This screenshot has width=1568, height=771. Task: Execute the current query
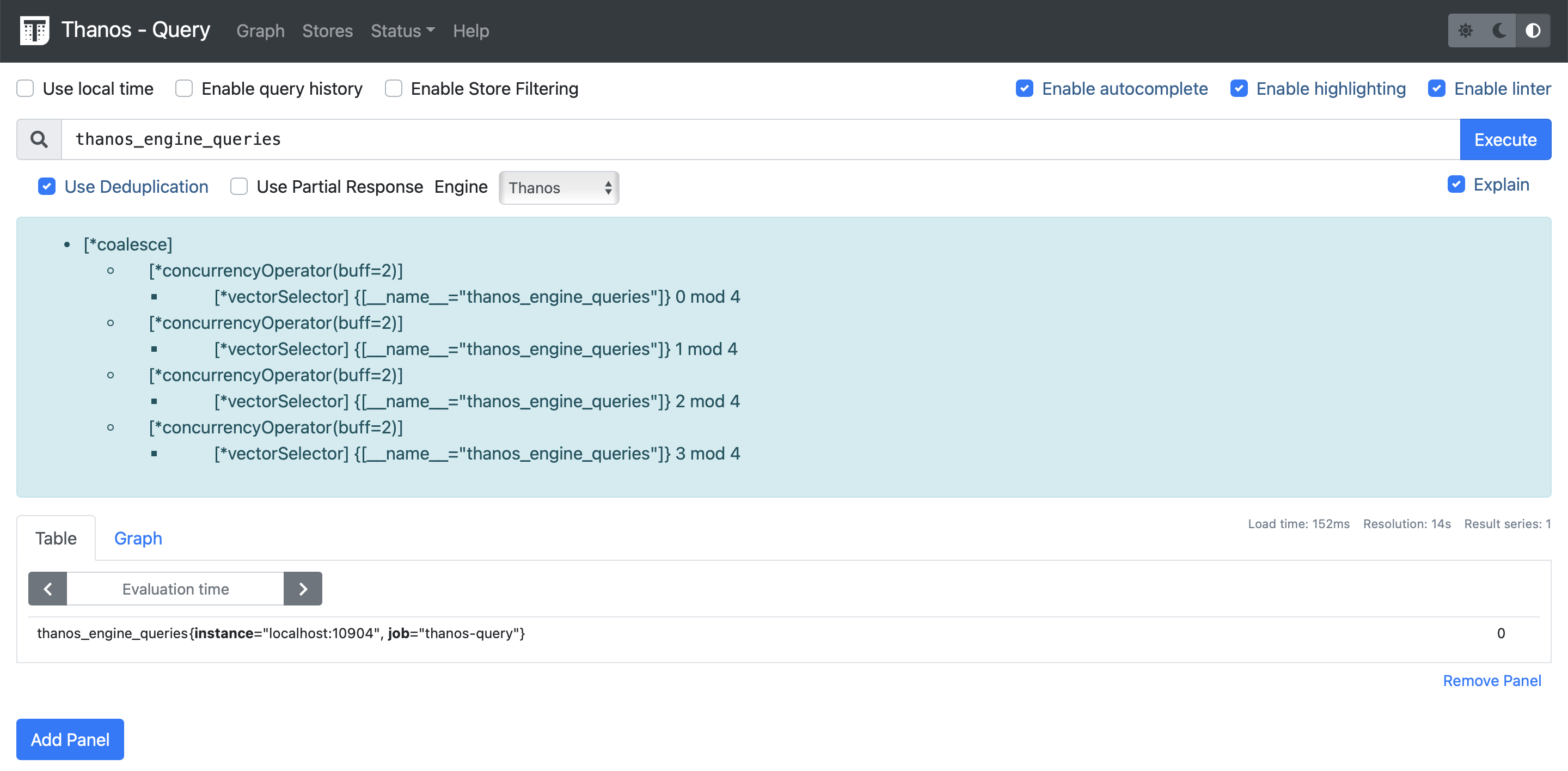1505,139
